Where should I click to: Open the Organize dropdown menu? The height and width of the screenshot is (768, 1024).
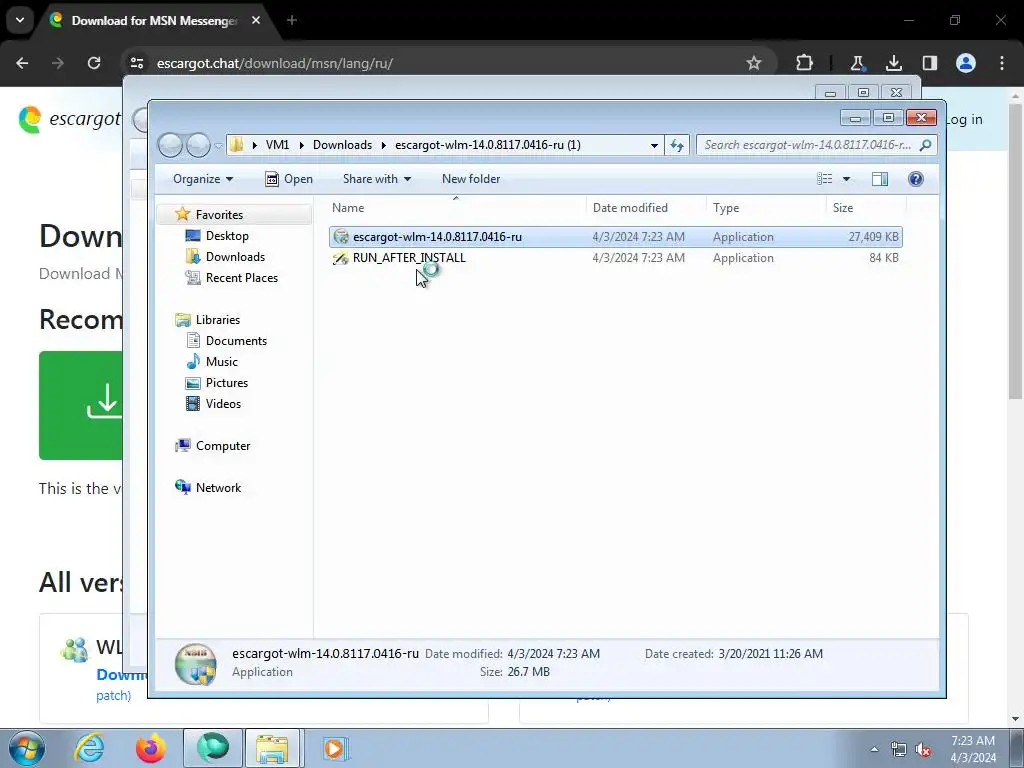[202, 179]
